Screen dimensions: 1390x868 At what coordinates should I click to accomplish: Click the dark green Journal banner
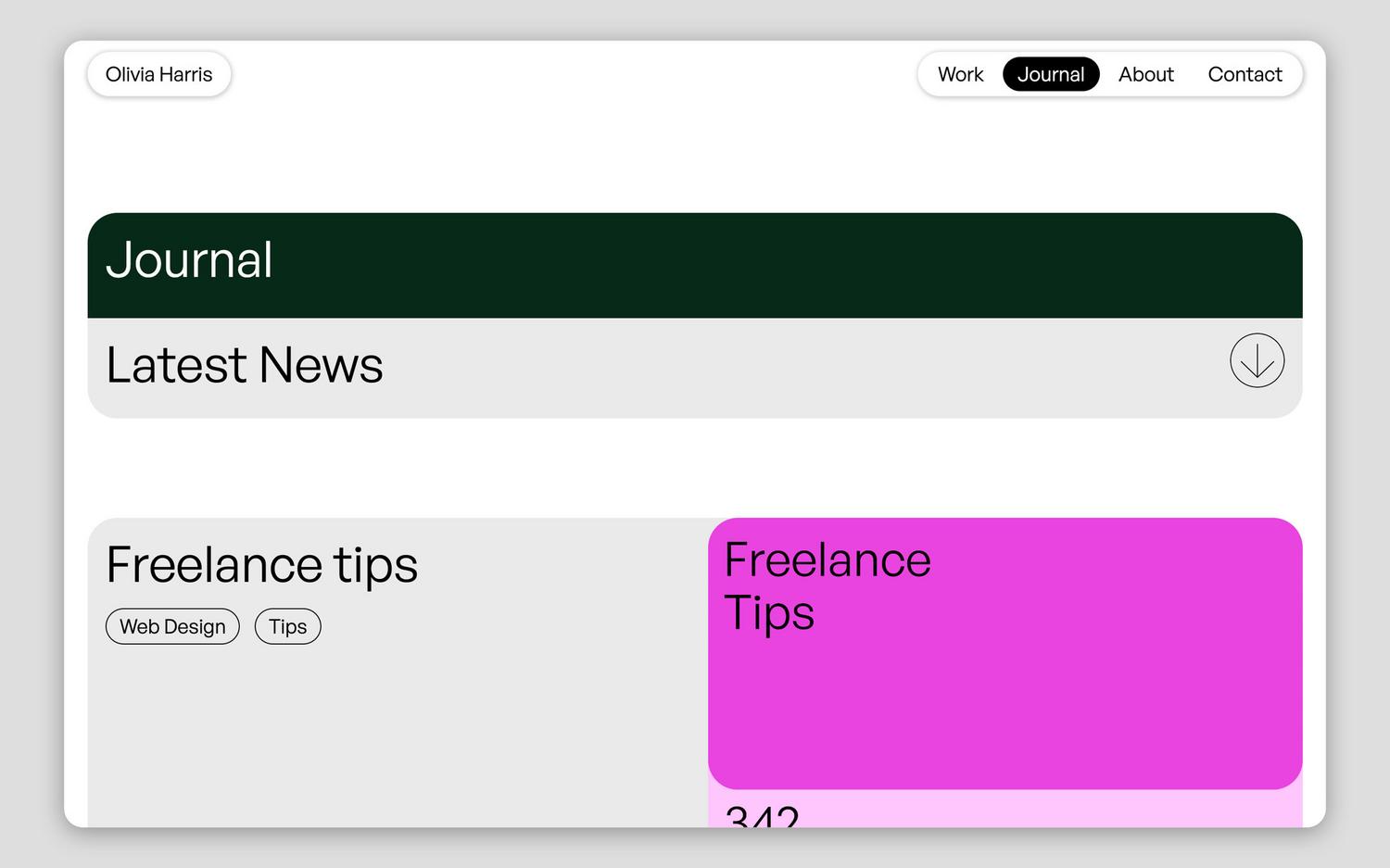click(695, 266)
